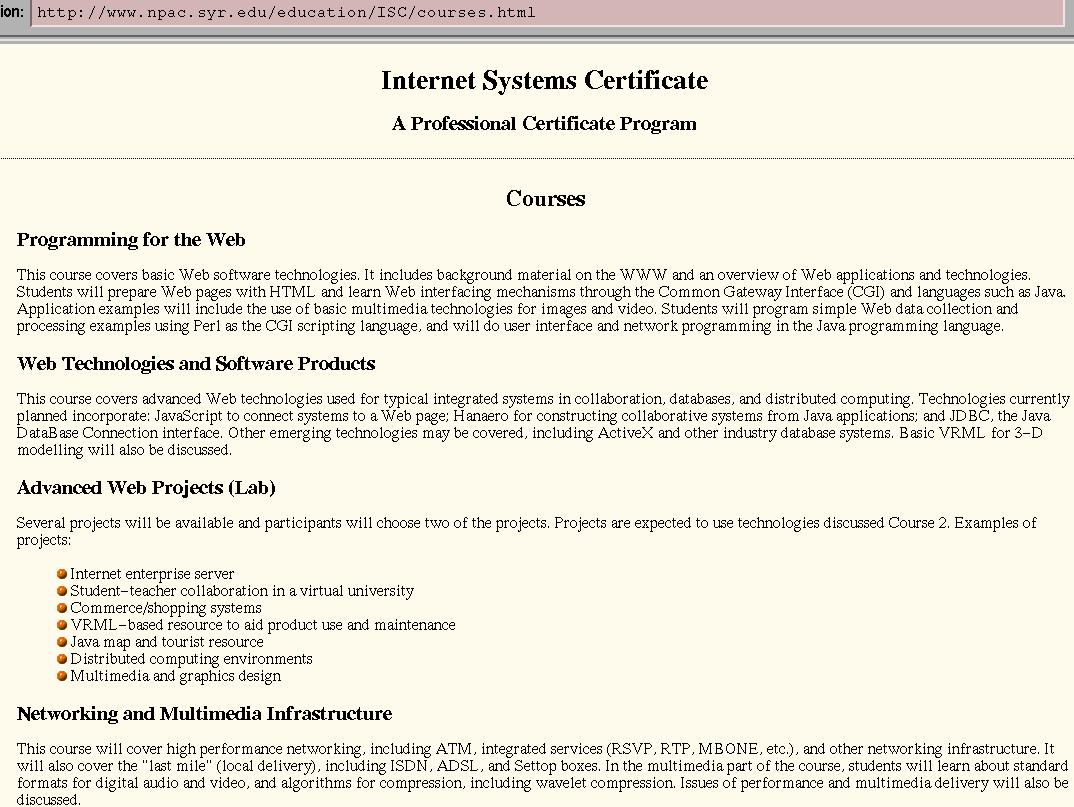Click the "Internet enterprise server" list item
The height and width of the screenshot is (807, 1074).
coord(152,574)
